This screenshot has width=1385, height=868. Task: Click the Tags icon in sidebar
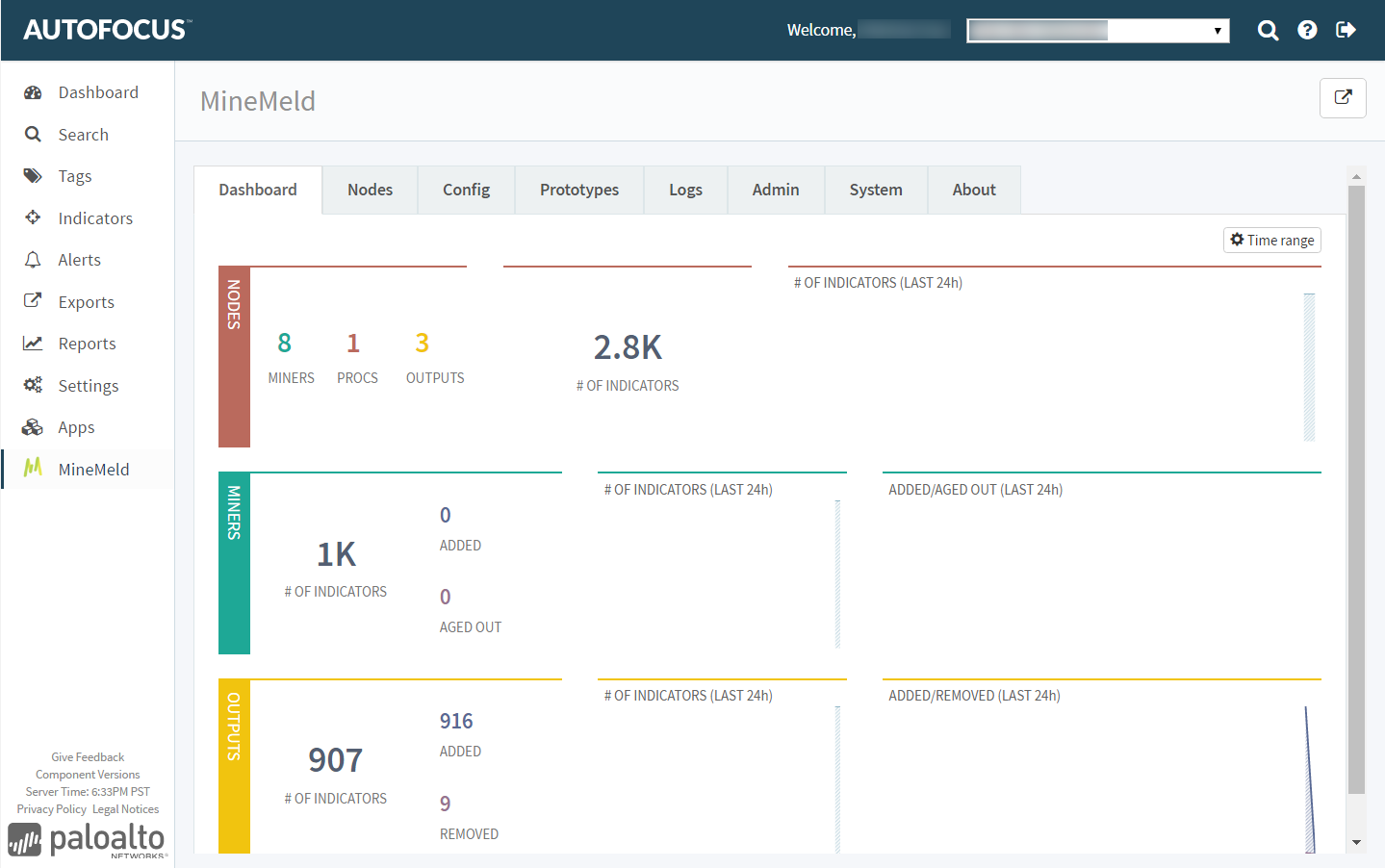pos(33,176)
